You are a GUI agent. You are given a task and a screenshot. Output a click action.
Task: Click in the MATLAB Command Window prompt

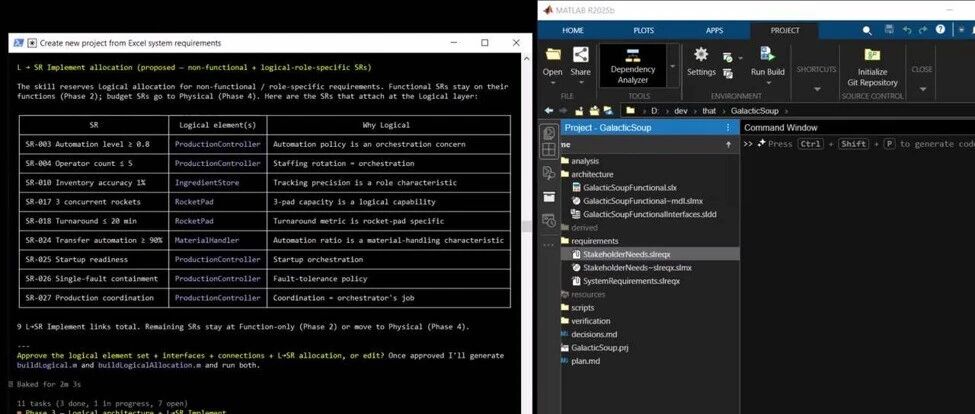[x=858, y=144]
